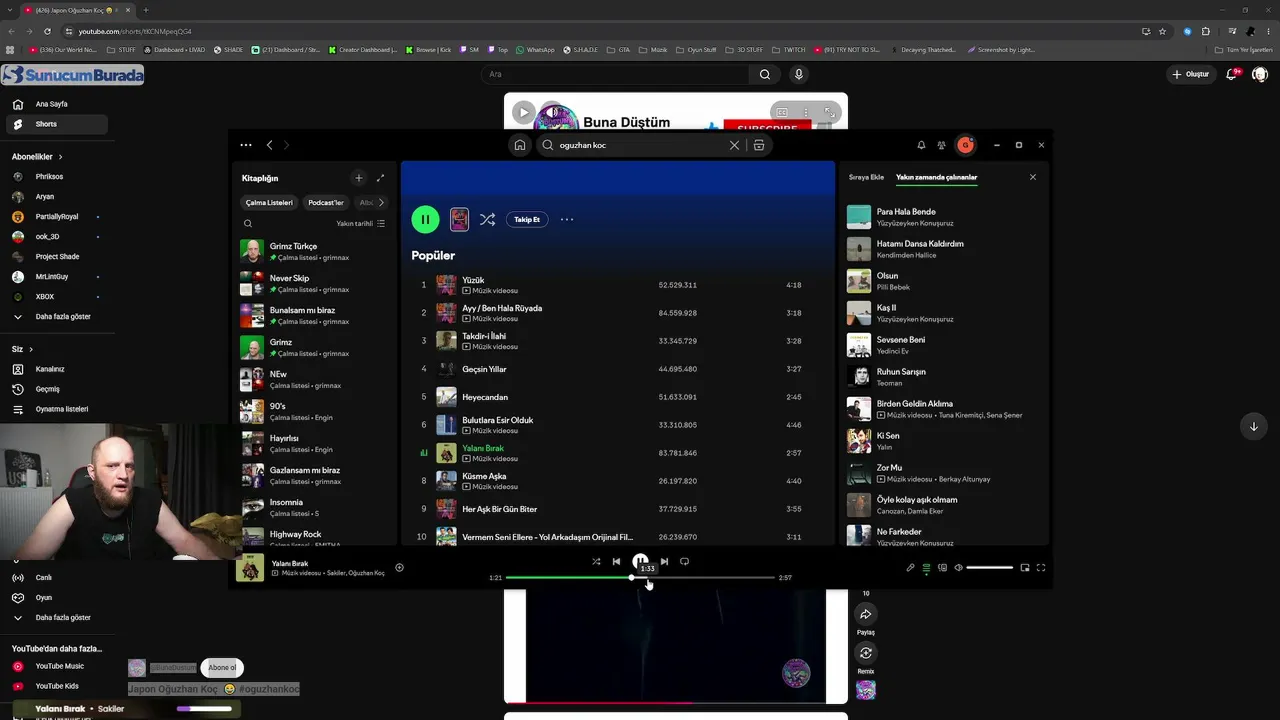Toggle repeat in the Spotify player bar
The height and width of the screenshot is (720, 1280).
click(x=684, y=562)
